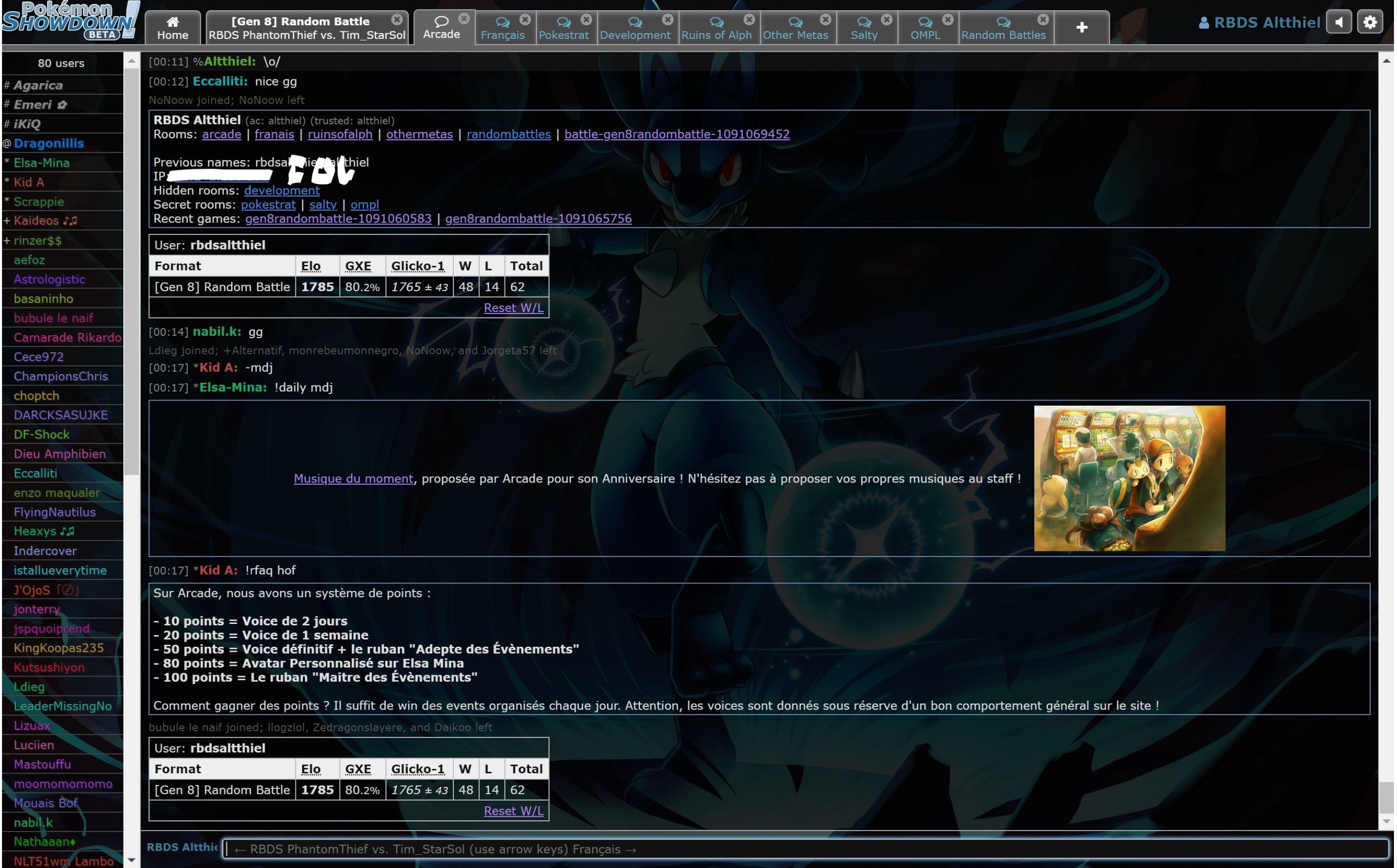Image resolution: width=1397 pixels, height=868 pixels.
Task: Open the randombattles room link
Action: click(x=509, y=134)
